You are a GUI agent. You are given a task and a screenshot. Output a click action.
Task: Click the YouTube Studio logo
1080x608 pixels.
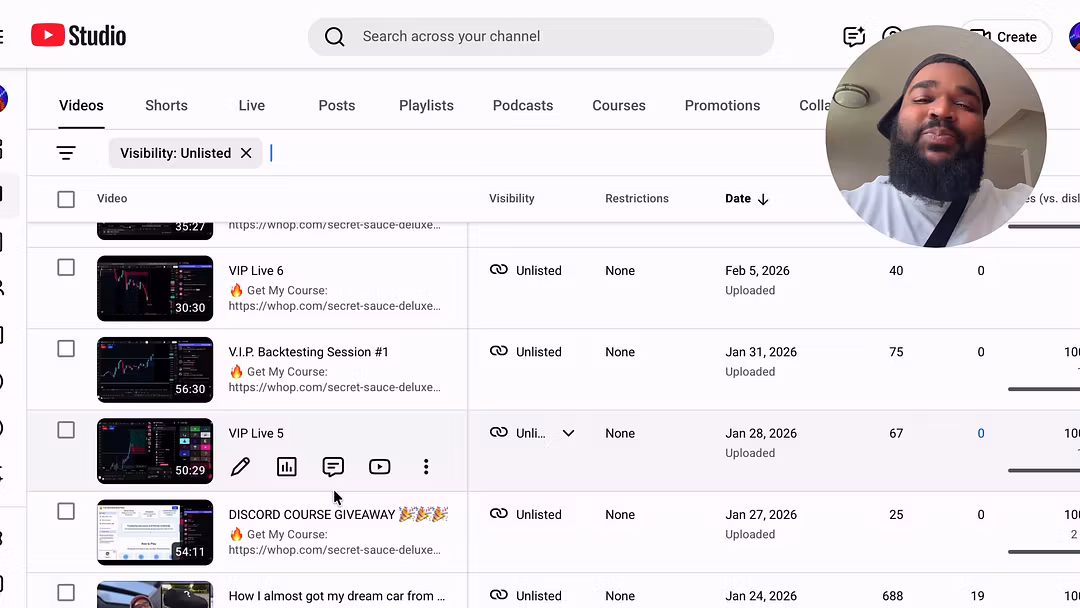coord(78,36)
